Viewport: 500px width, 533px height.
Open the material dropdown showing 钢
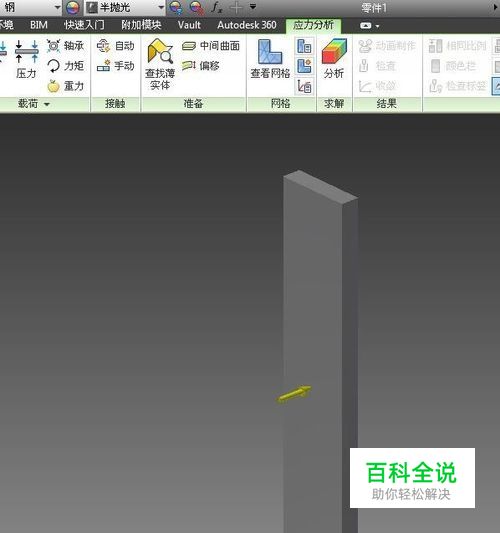point(31,7)
